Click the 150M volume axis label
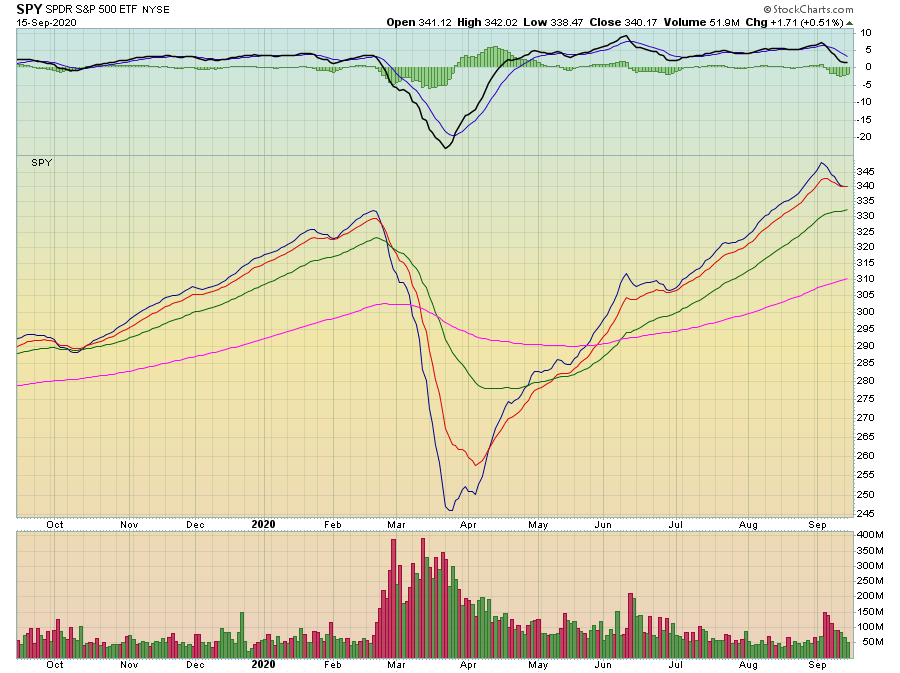The height and width of the screenshot is (673, 900). 870,612
